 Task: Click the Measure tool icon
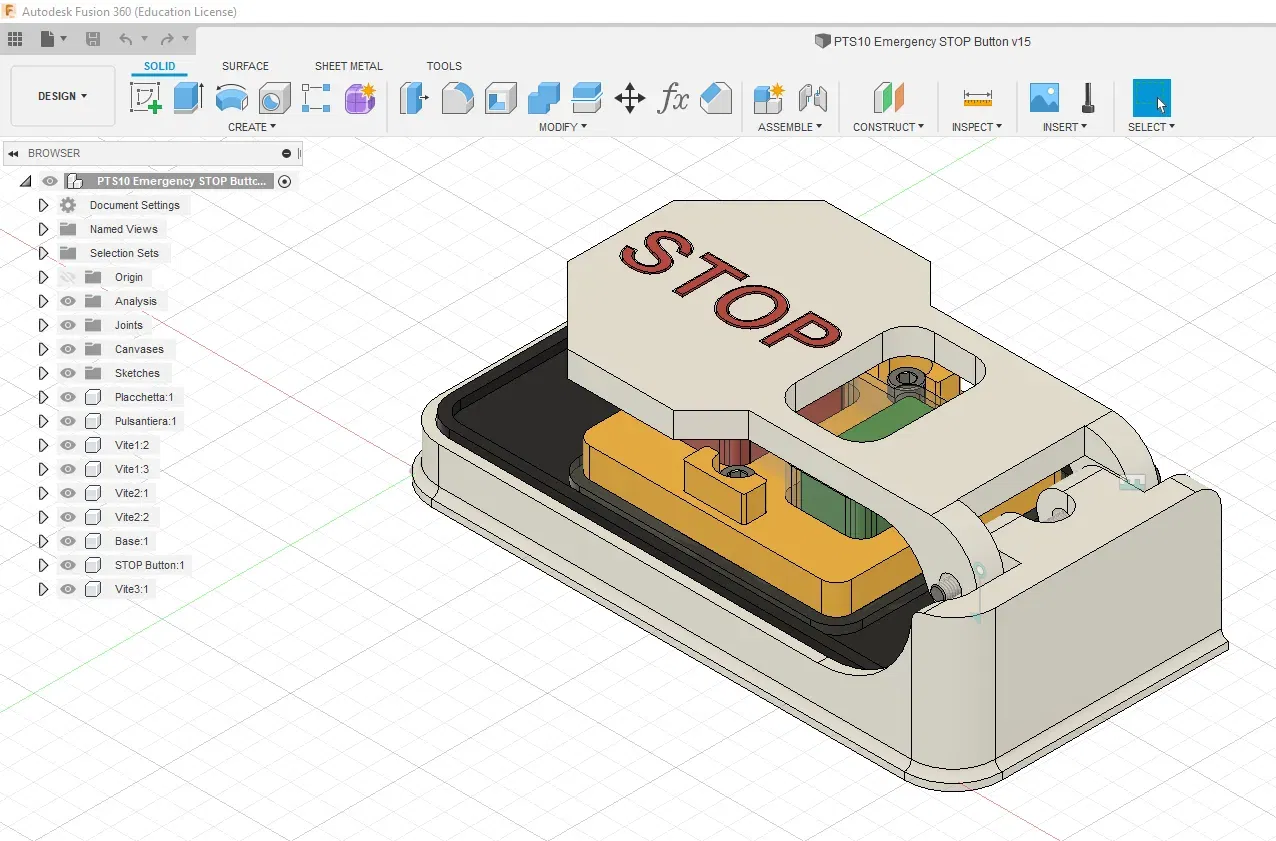click(x=977, y=98)
